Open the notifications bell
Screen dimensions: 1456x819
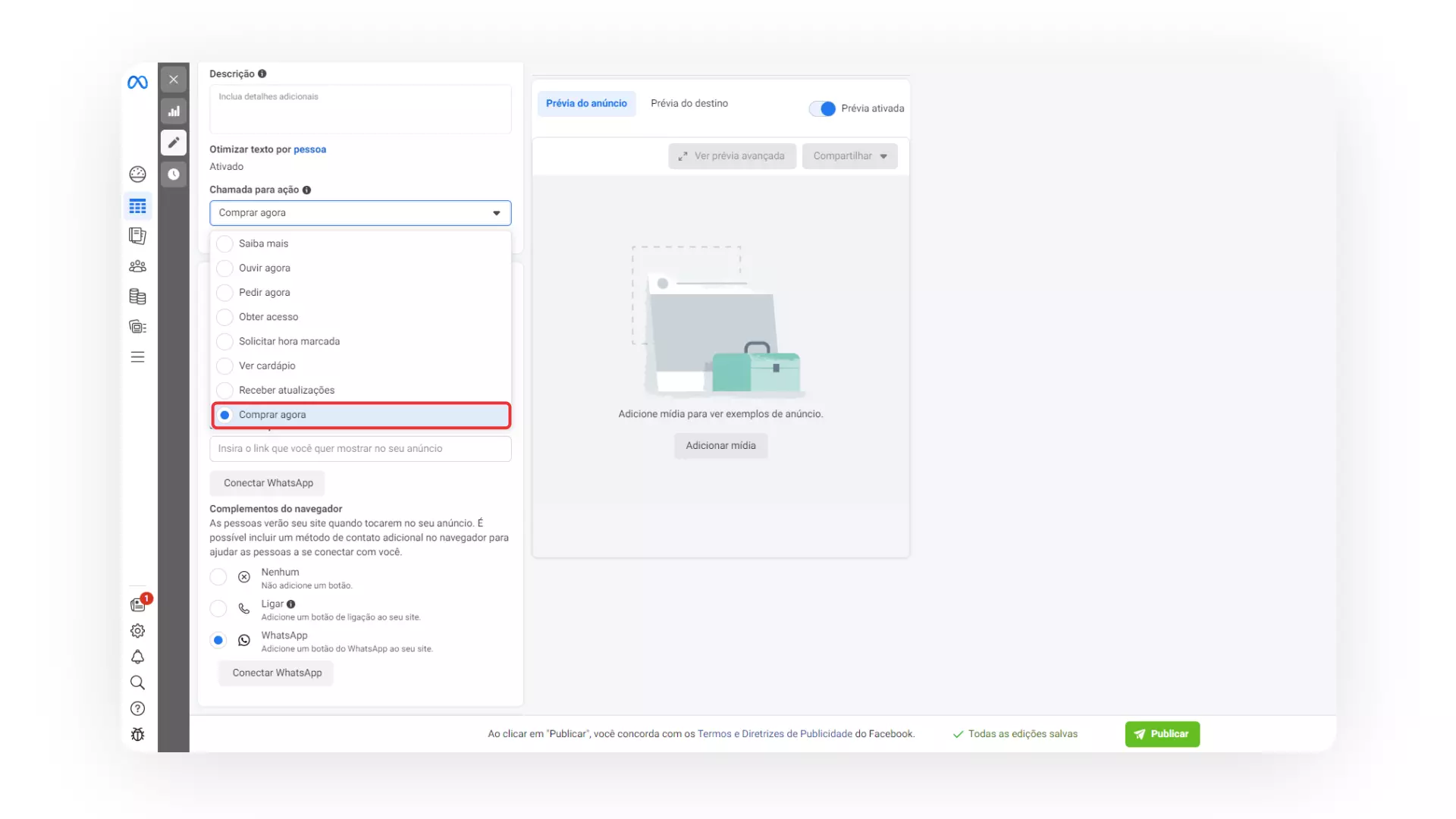[x=137, y=657]
